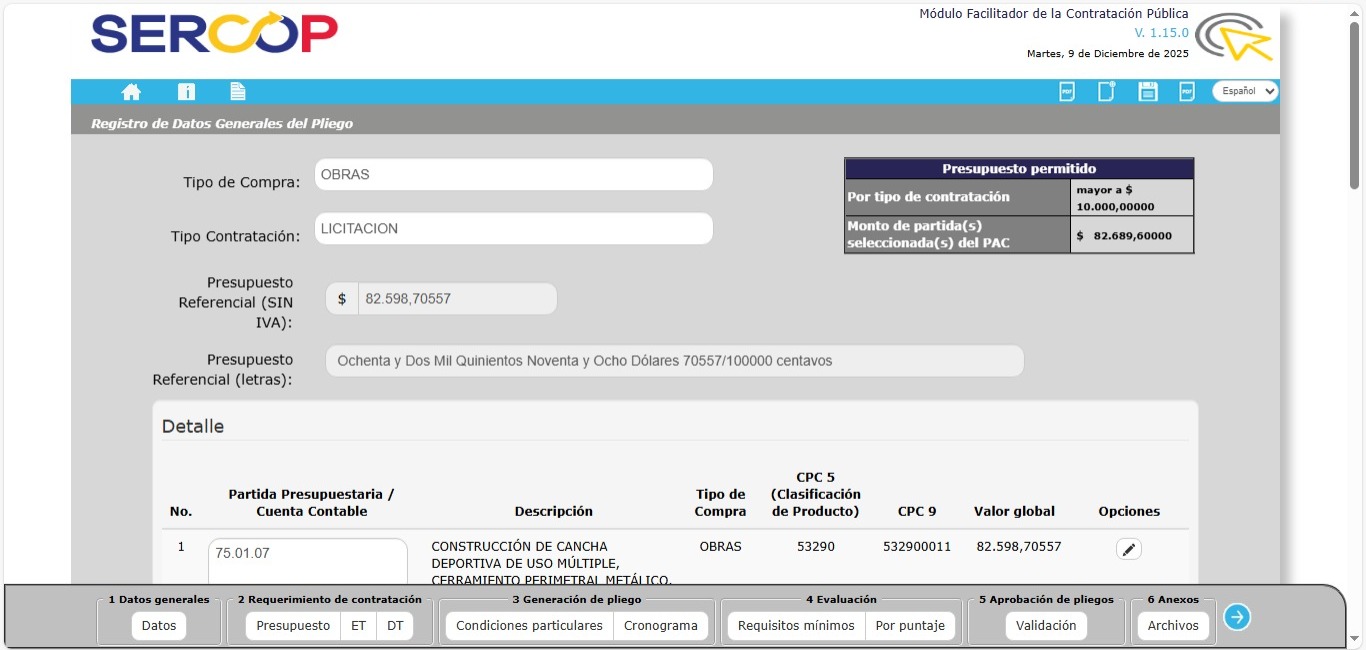This screenshot has height=650, width=1366.
Task: Open Condiciones particulares section
Action: [x=529, y=626]
